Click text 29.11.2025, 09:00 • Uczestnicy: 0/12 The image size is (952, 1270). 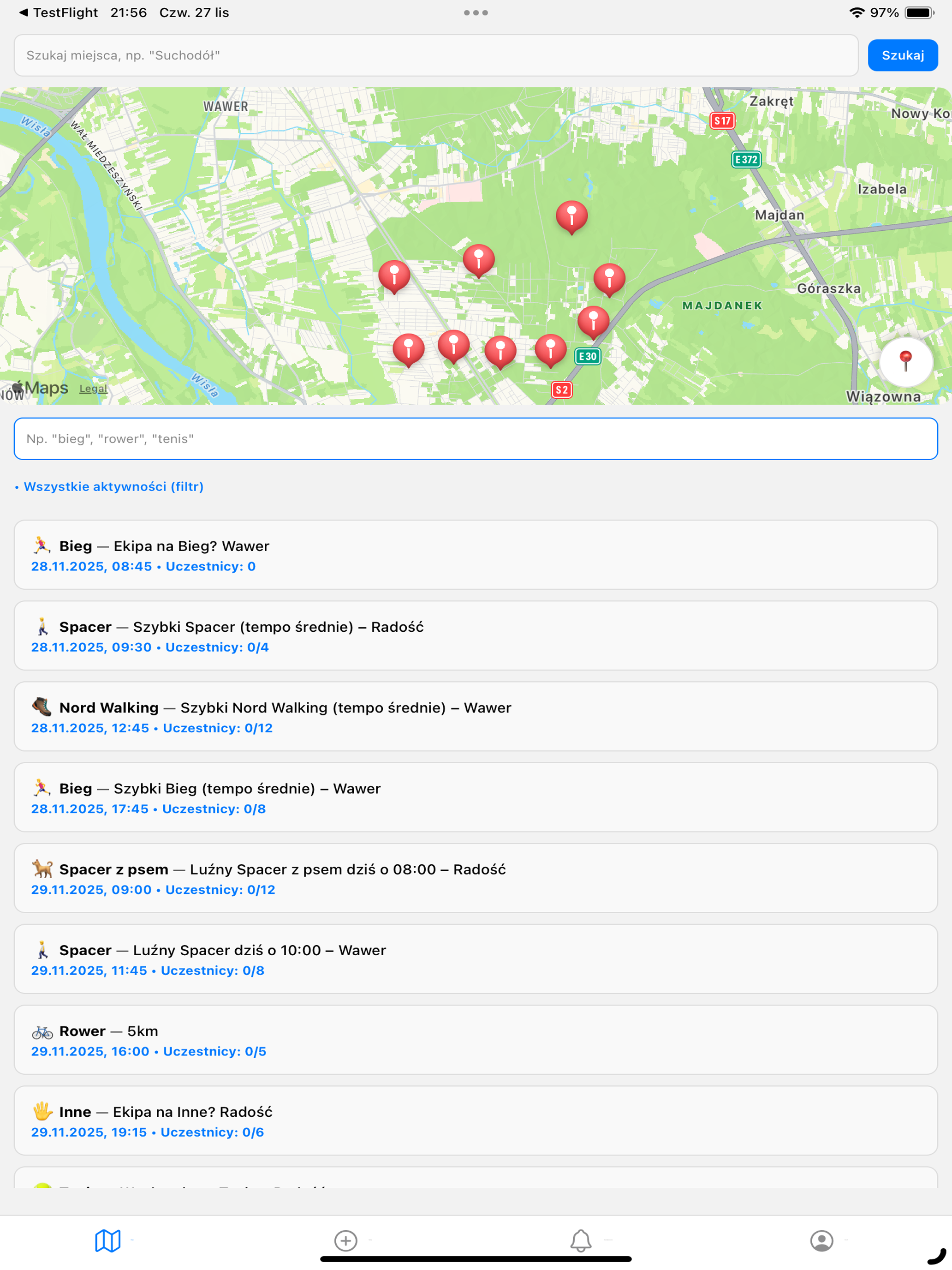click(x=153, y=889)
